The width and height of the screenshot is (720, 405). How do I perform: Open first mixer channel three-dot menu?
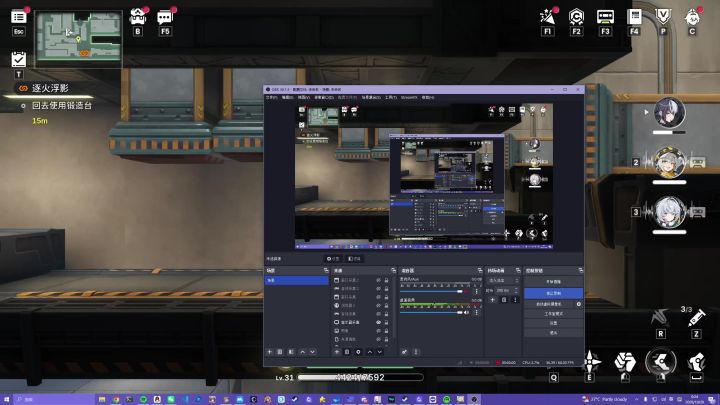point(476,292)
